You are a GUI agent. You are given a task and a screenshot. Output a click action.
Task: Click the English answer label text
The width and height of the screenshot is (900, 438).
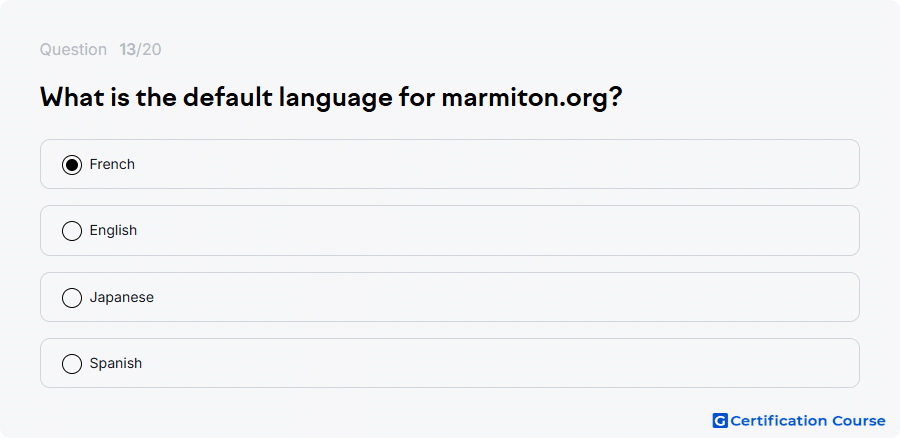(113, 231)
